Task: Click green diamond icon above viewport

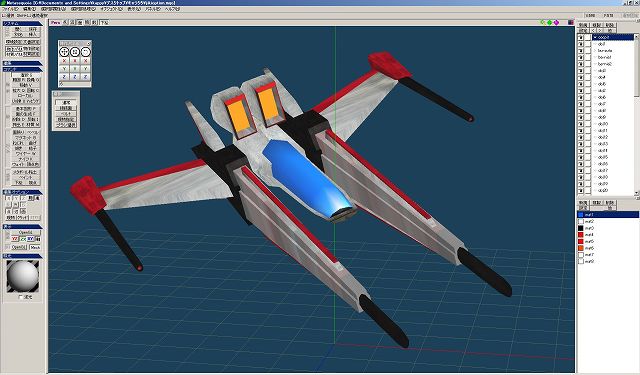Action: coord(549,22)
